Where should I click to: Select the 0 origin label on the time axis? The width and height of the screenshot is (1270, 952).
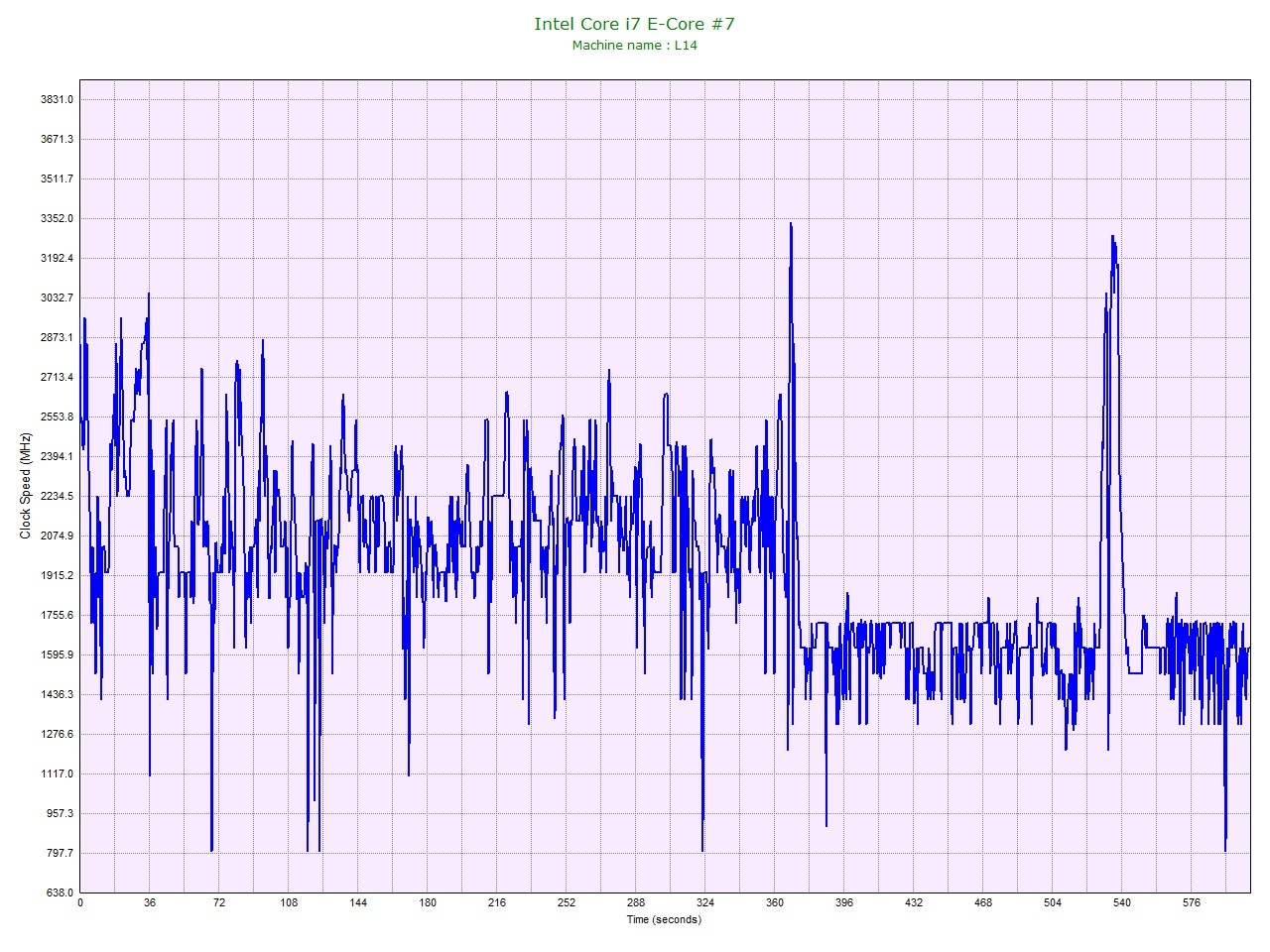pyautogui.click(x=80, y=903)
